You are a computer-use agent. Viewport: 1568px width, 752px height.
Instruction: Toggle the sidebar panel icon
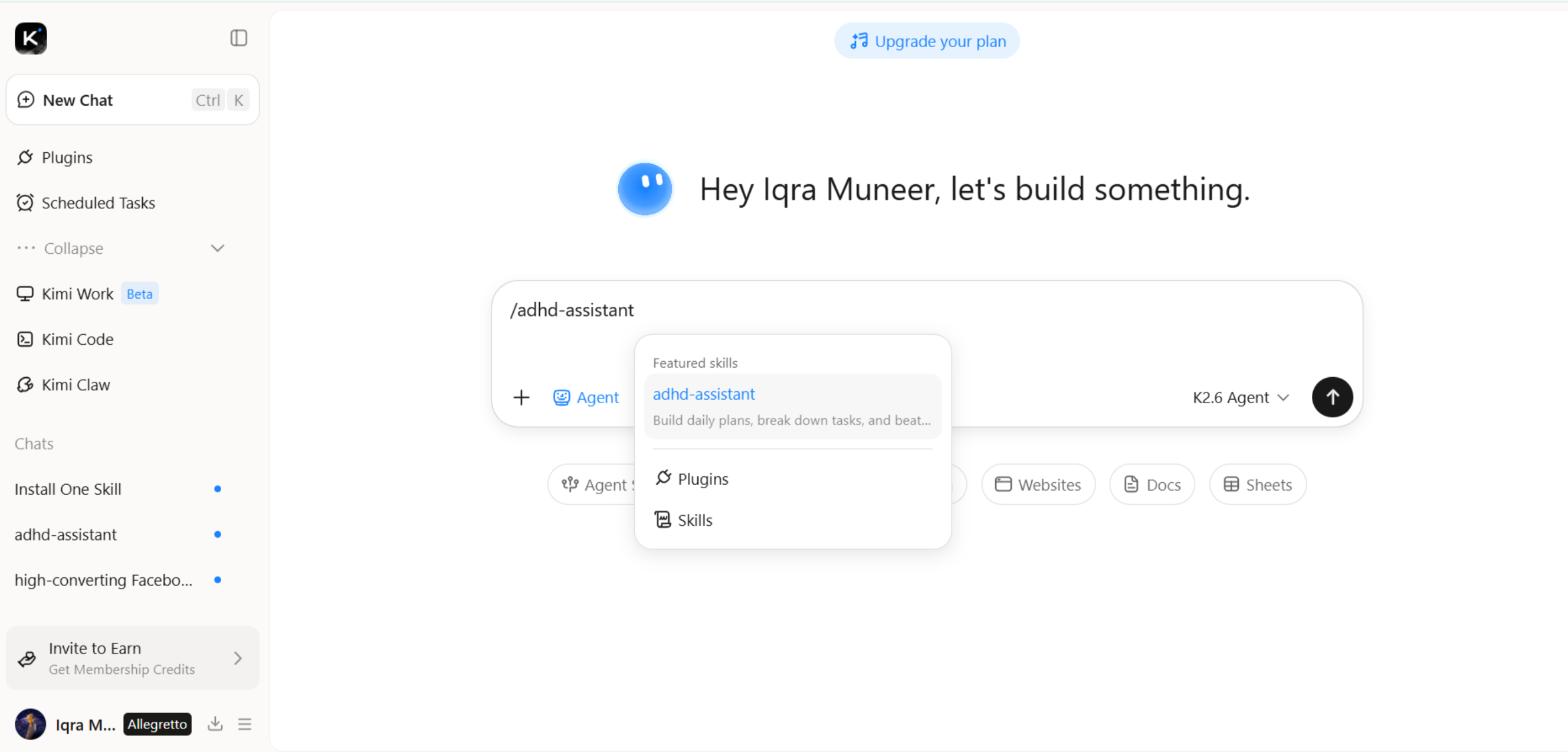pyautogui.click(x=238, y=38)
